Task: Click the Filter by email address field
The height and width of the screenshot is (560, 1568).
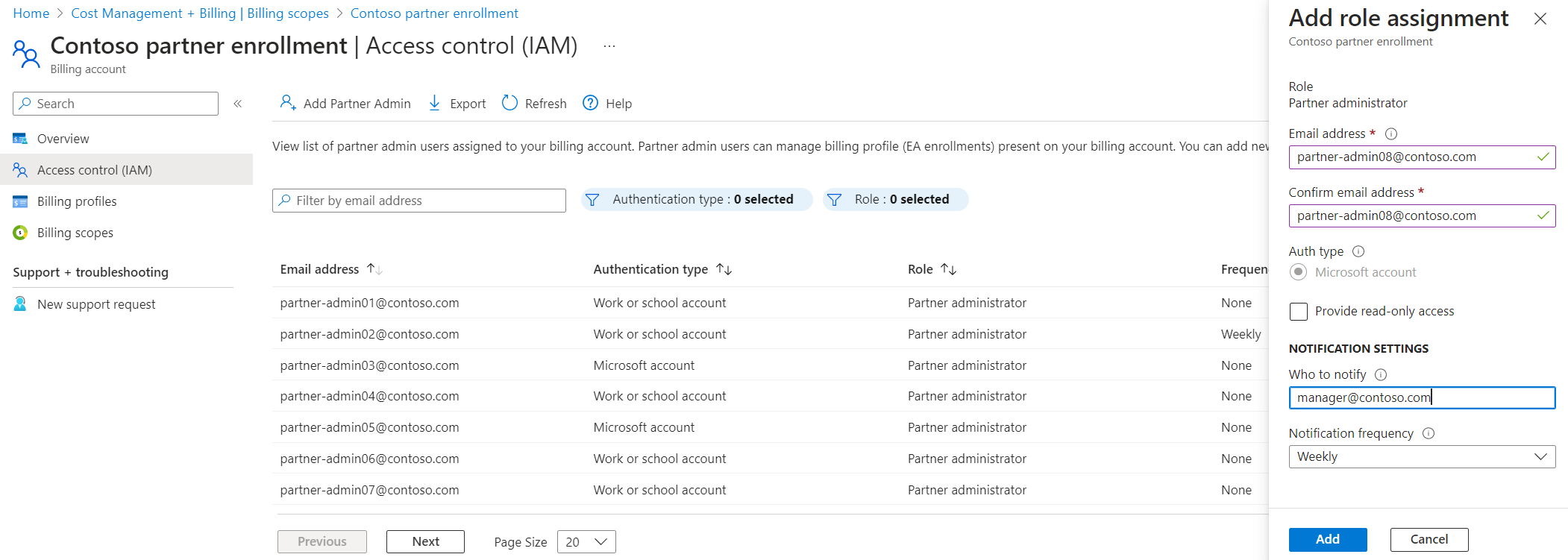Action: coord(419,201)
